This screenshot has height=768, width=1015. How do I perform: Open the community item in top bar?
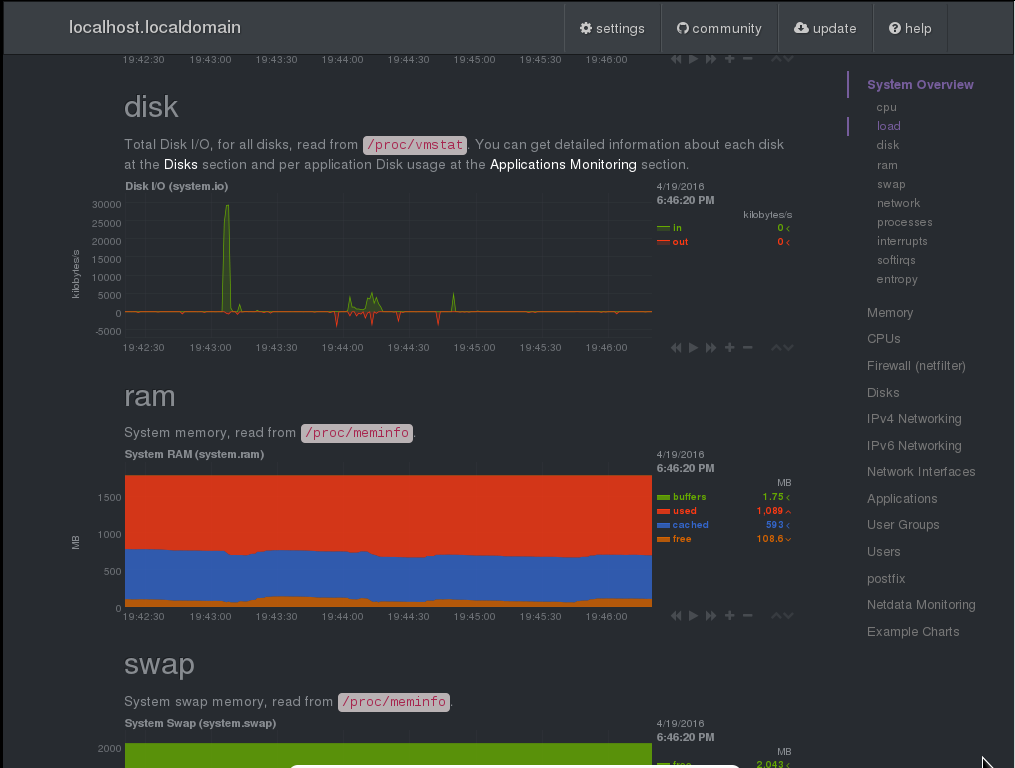pyautogui.click(x=719, y=29)
